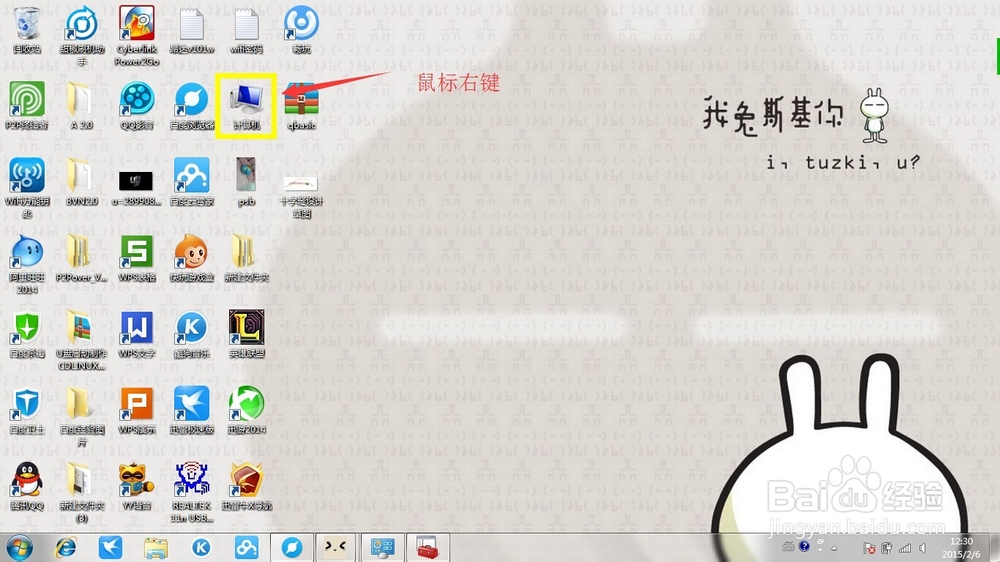Switch to the red toolbox taskbar app
The image size is (1000, 562).
(x=427, y=547)
